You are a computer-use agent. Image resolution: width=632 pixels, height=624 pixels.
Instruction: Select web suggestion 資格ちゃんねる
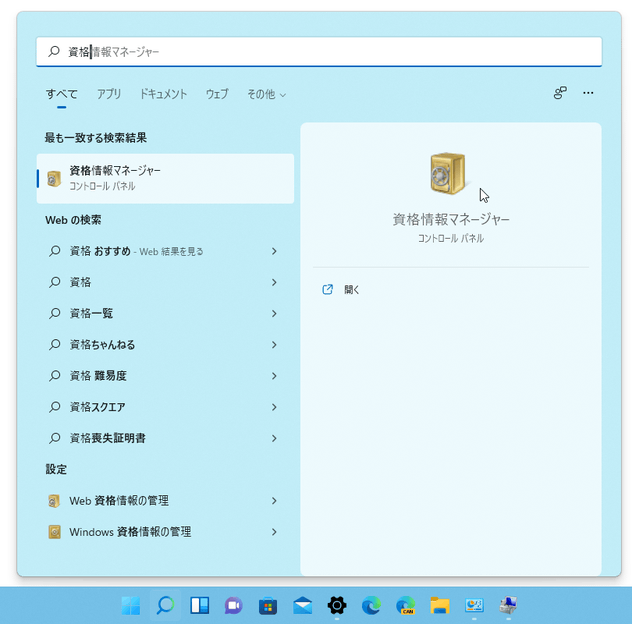(x=163, y=345)
